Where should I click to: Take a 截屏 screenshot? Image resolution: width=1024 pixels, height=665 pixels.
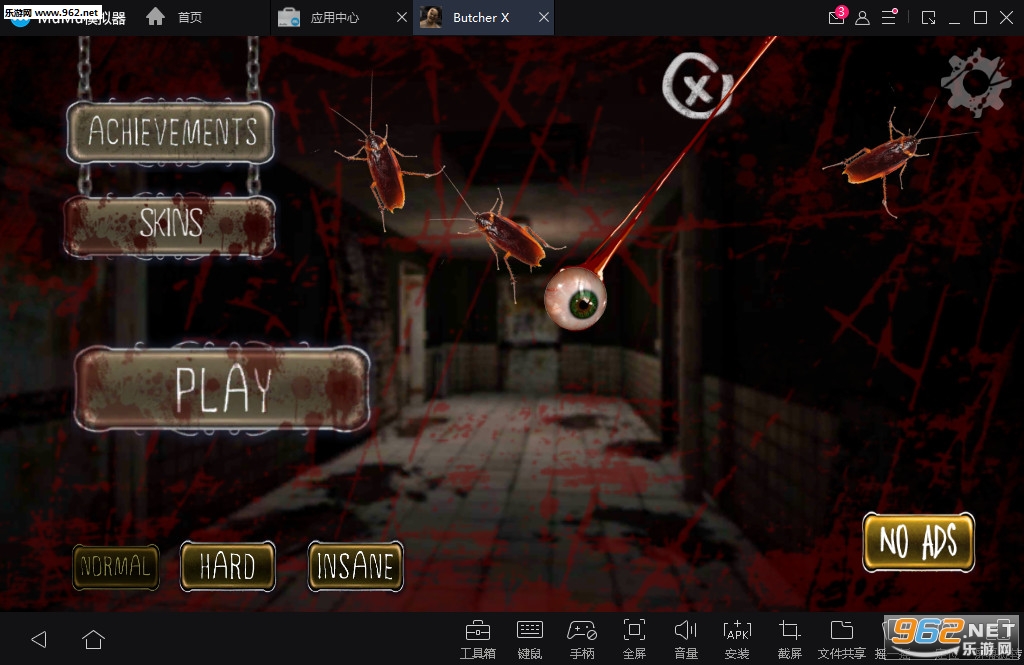click(x=790, y=639)
